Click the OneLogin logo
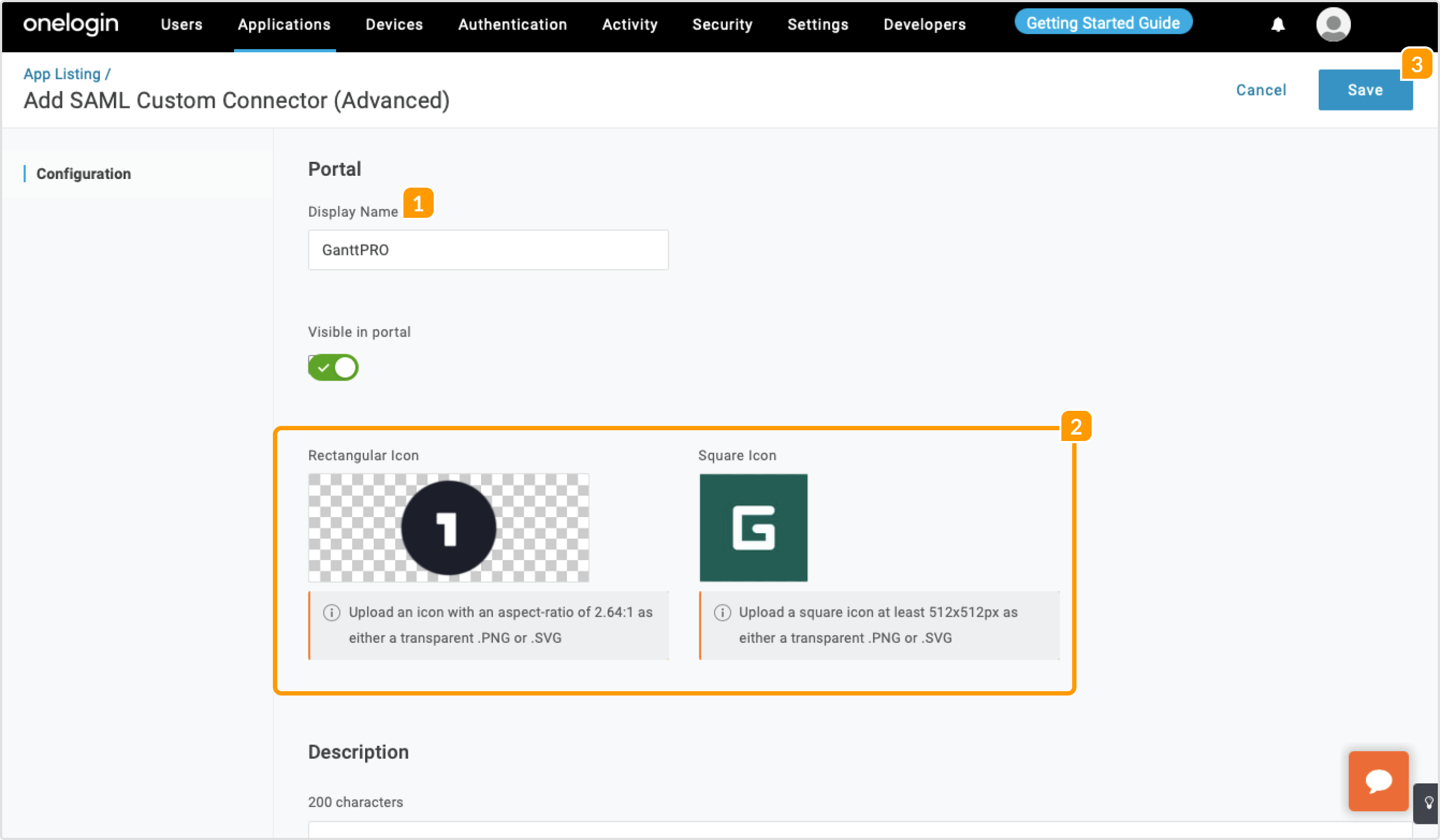1440x840 pixels. [x=71, y=24]
